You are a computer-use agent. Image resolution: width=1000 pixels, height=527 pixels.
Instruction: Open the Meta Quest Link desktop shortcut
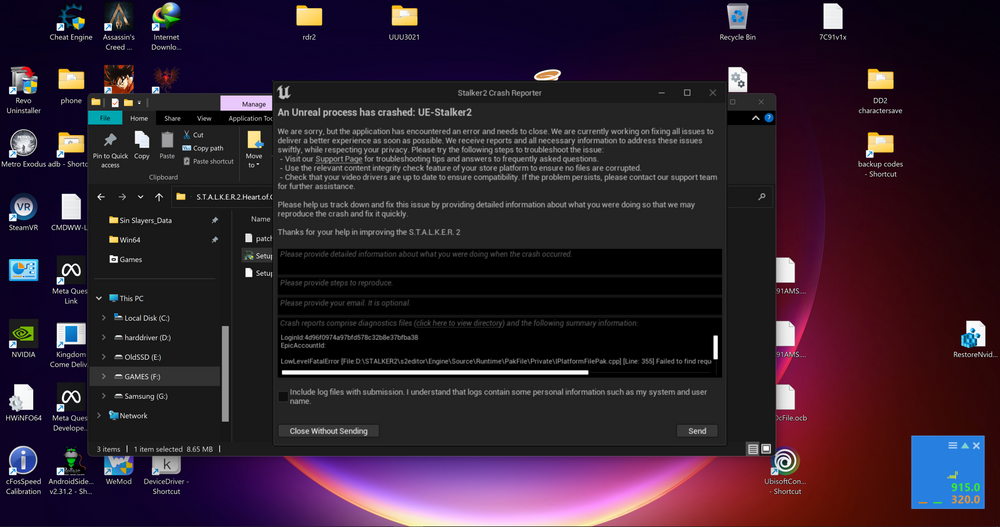(71, 281)
